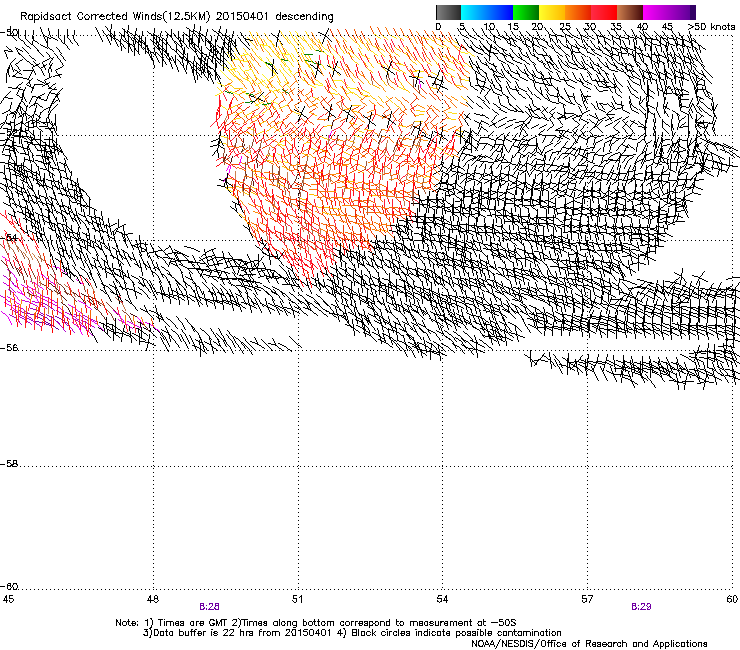The width and height of the screenshot is (740, 650).
Task: Click the '35' label under the color legend
Action: [616, 27]
